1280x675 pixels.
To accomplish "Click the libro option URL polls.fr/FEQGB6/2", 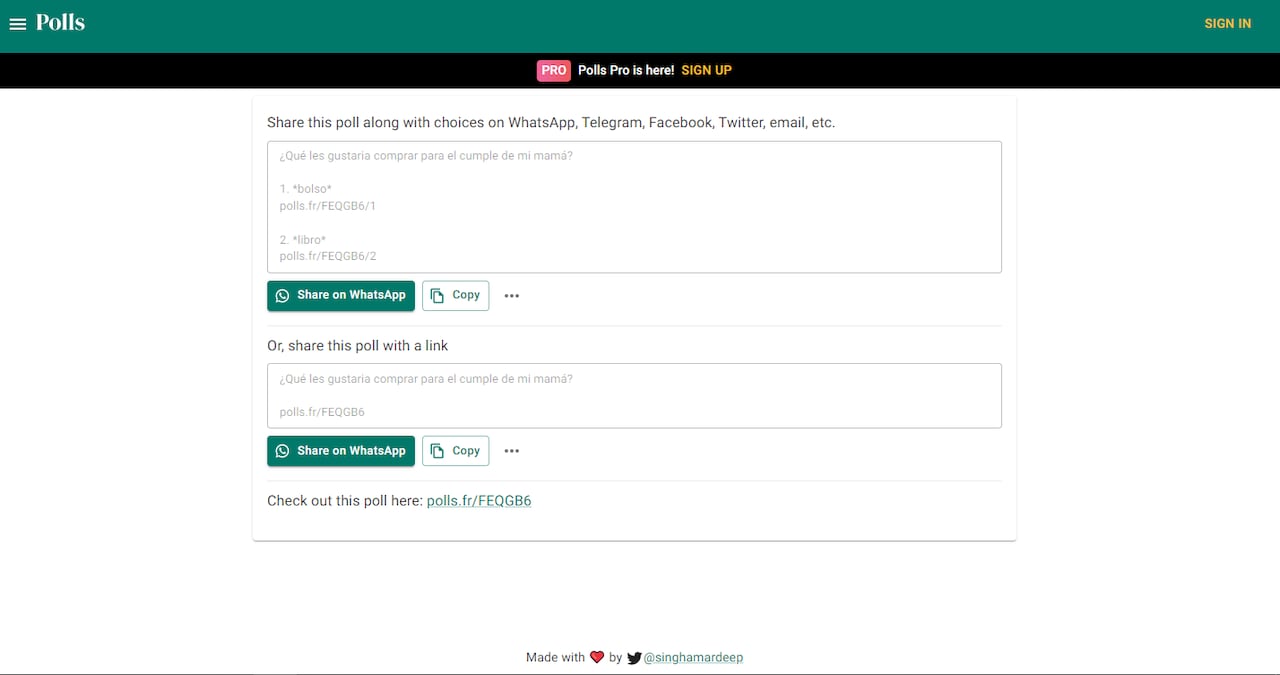I will [x=328, y=256].
